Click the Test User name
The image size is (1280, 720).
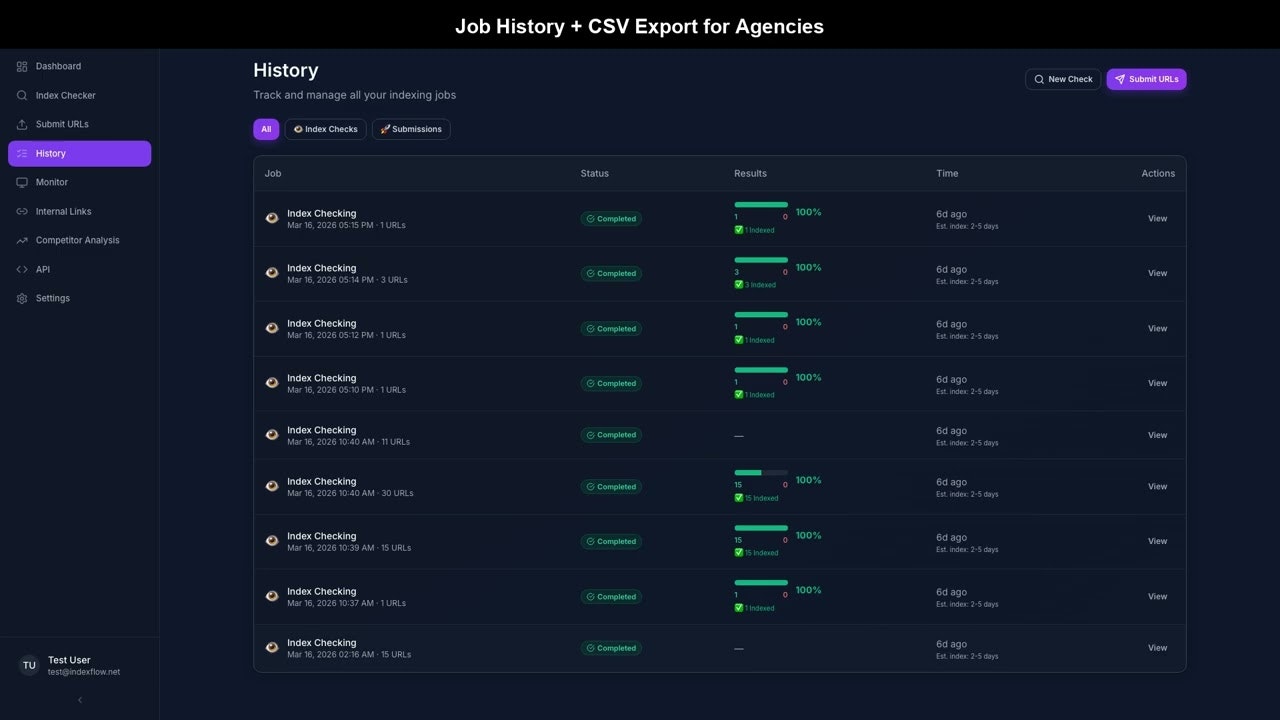[69, 661]
